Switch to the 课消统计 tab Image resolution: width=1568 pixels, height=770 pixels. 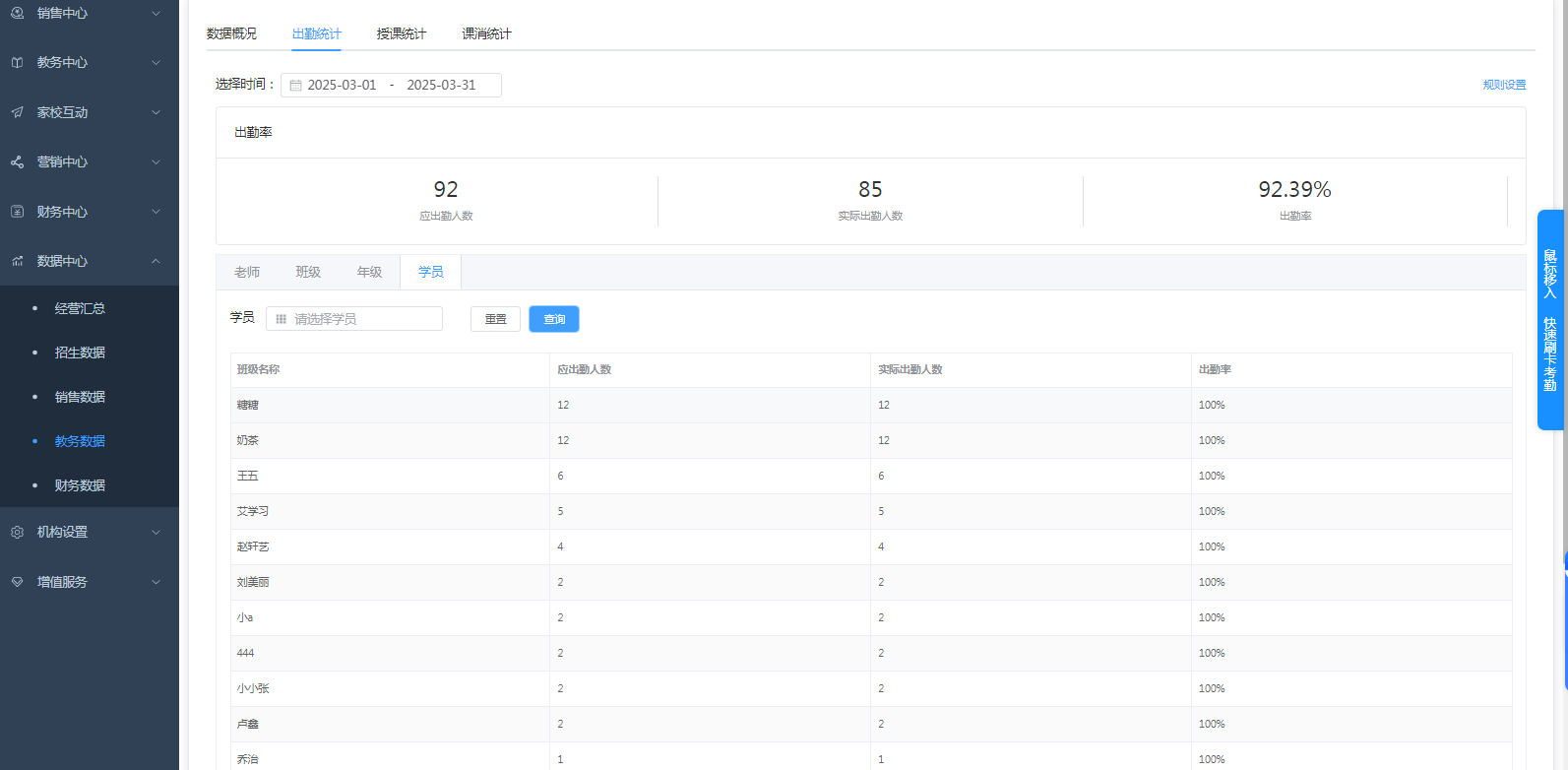pyautogui.click(x=487, y=33)
